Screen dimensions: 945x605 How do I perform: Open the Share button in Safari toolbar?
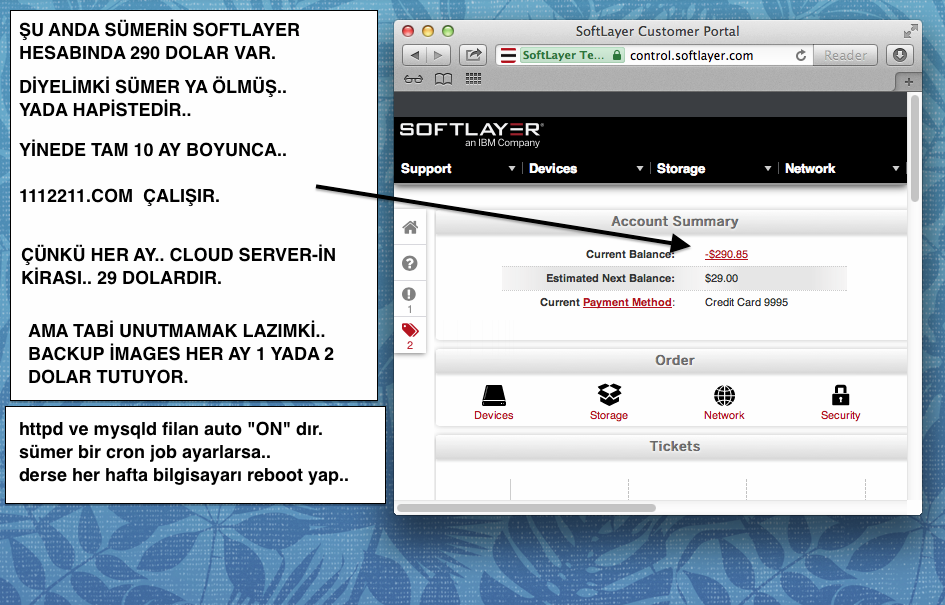473,55
